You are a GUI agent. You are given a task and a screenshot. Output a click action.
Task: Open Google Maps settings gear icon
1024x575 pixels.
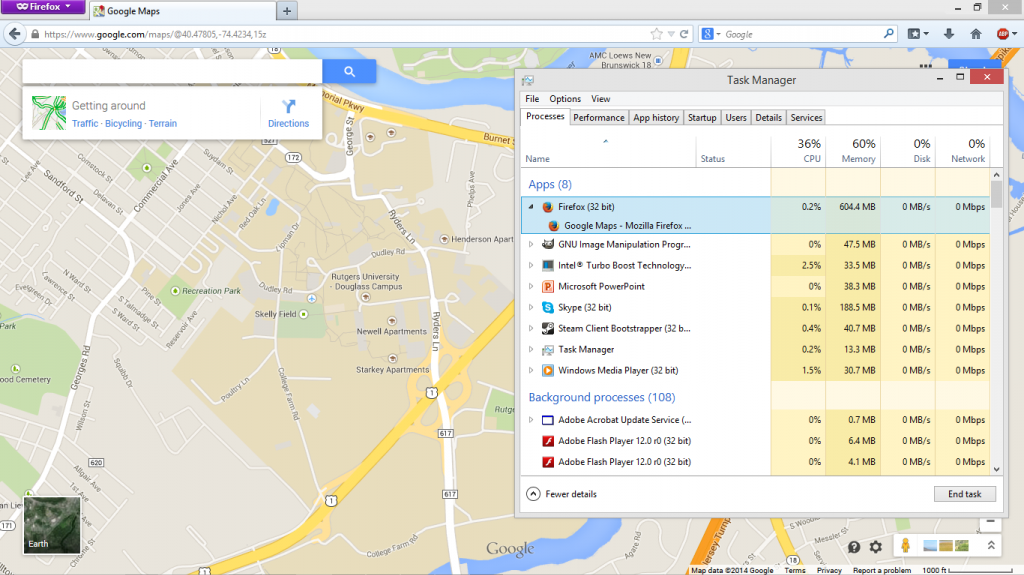[x=876, y=547]
